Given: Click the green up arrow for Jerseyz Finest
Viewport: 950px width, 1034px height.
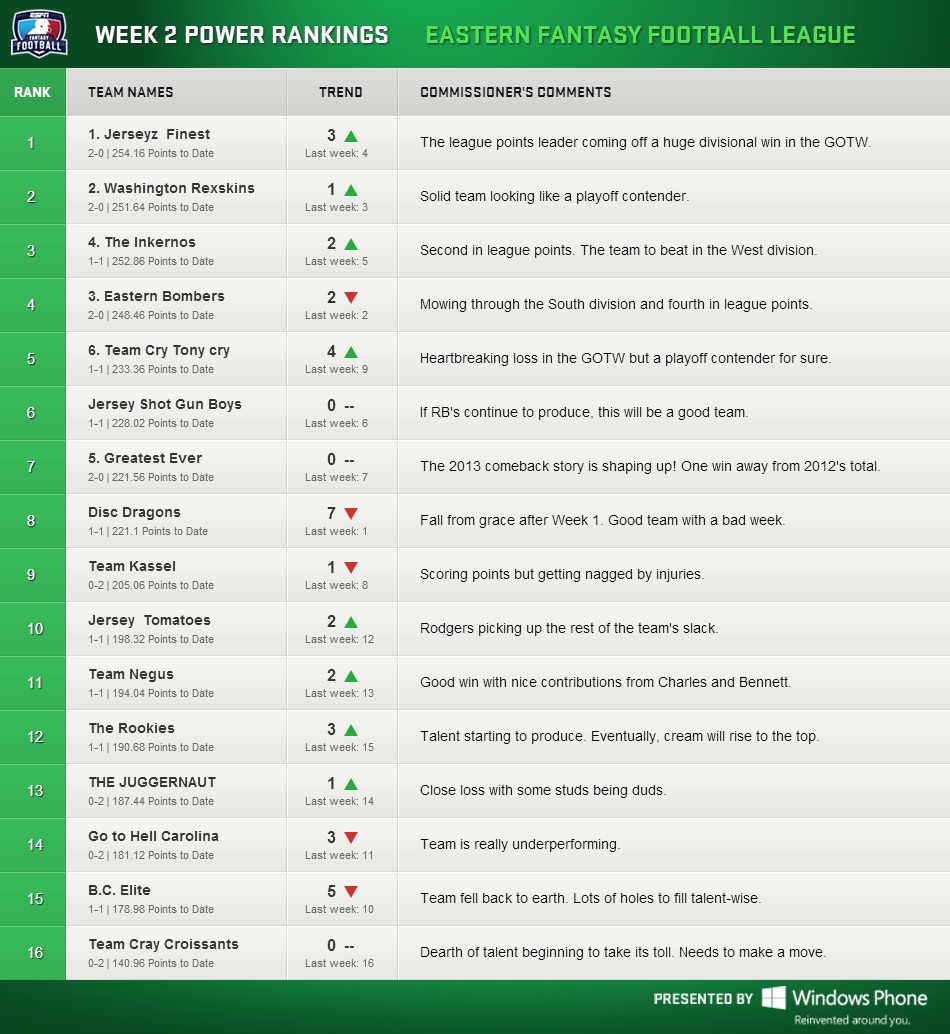Looking at the screenshot, I should (x=351, y=136).
